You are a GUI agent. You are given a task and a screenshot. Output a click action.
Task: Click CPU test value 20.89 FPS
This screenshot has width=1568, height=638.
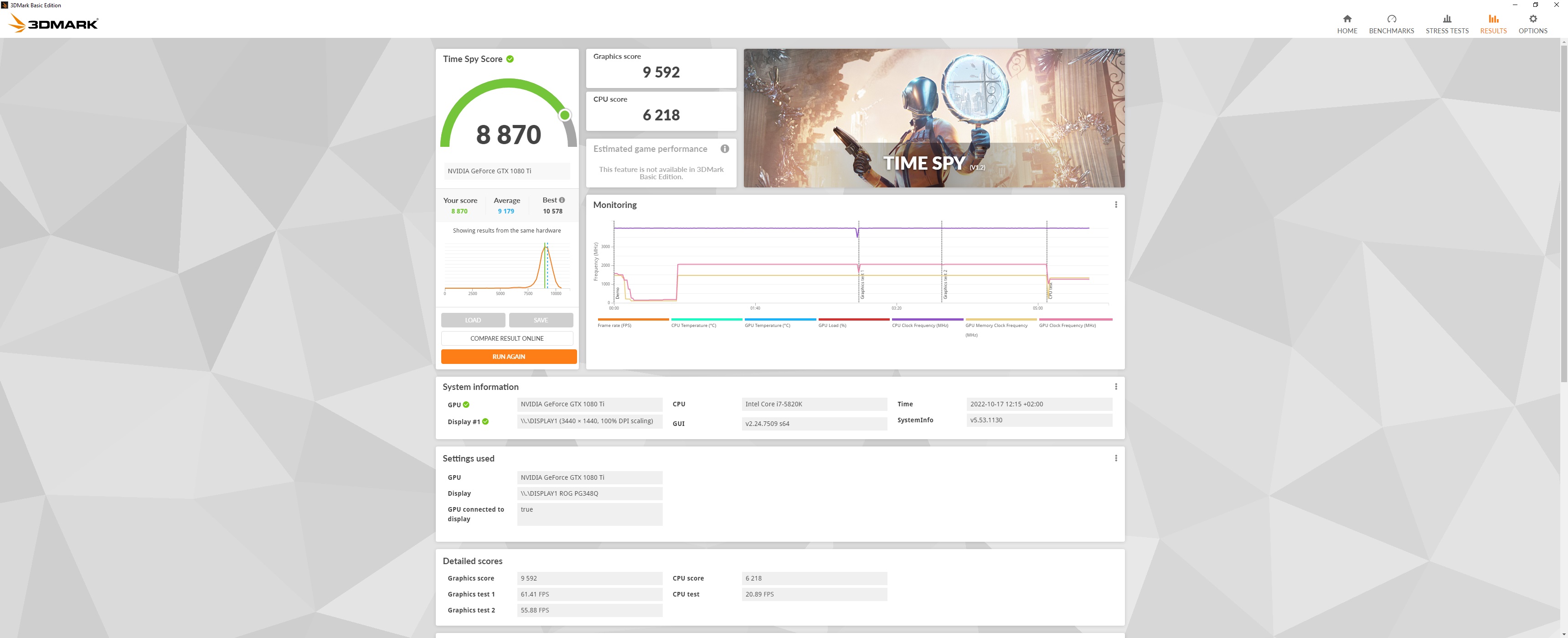click(815, 594)
